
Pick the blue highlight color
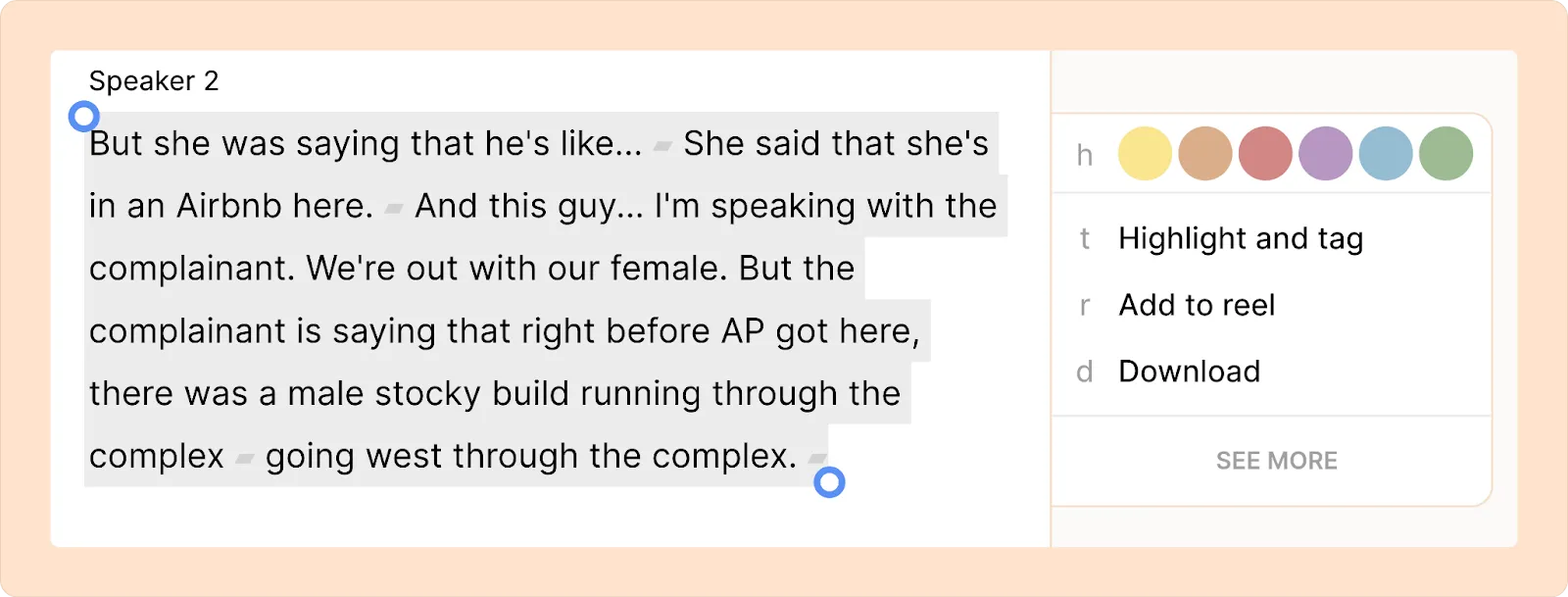1386,154
